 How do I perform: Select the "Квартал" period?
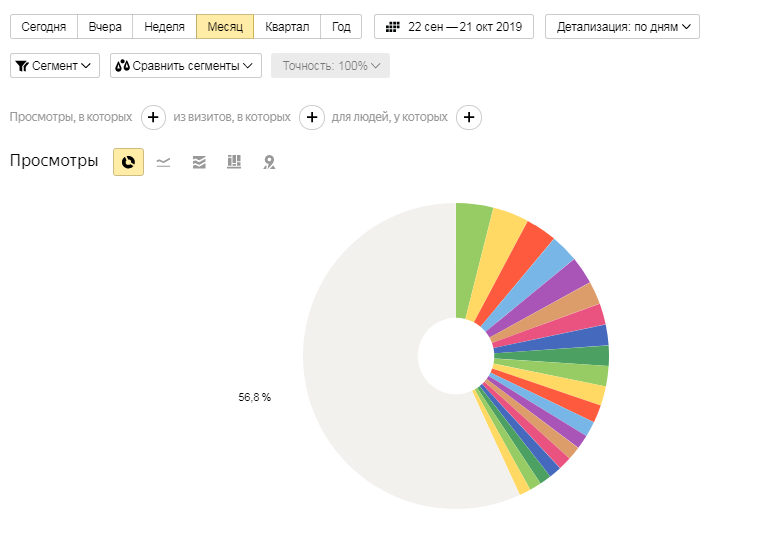click(x=287, y=27)
